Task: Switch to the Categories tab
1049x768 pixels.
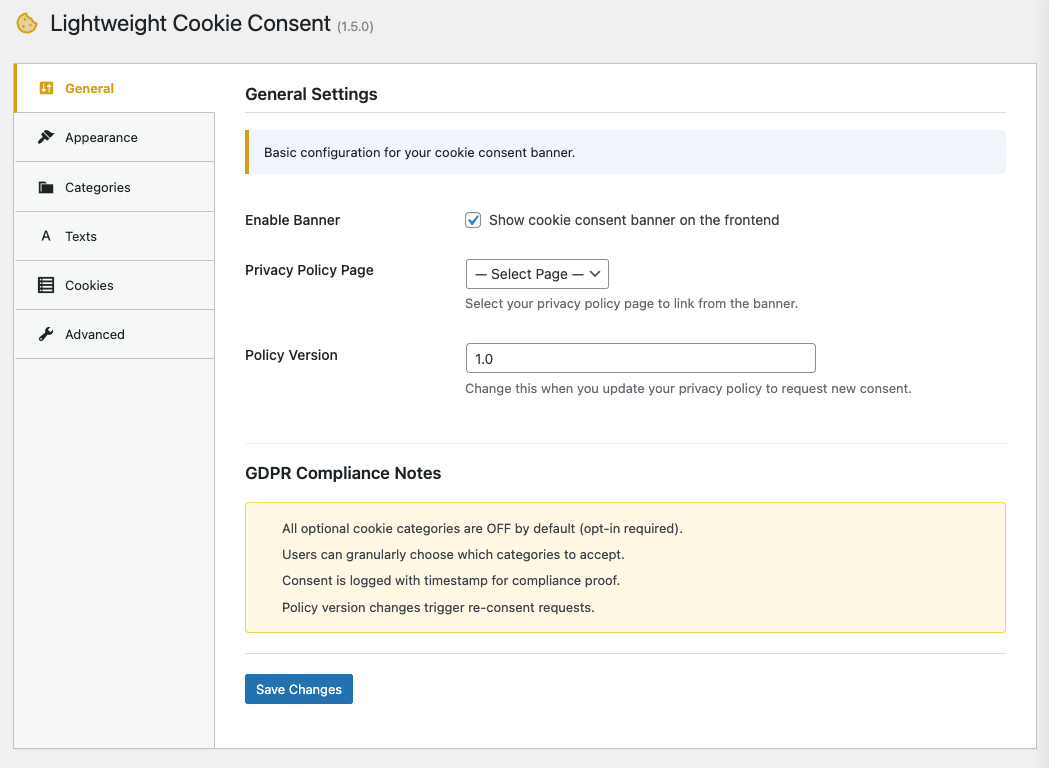Action: [97, 187]
